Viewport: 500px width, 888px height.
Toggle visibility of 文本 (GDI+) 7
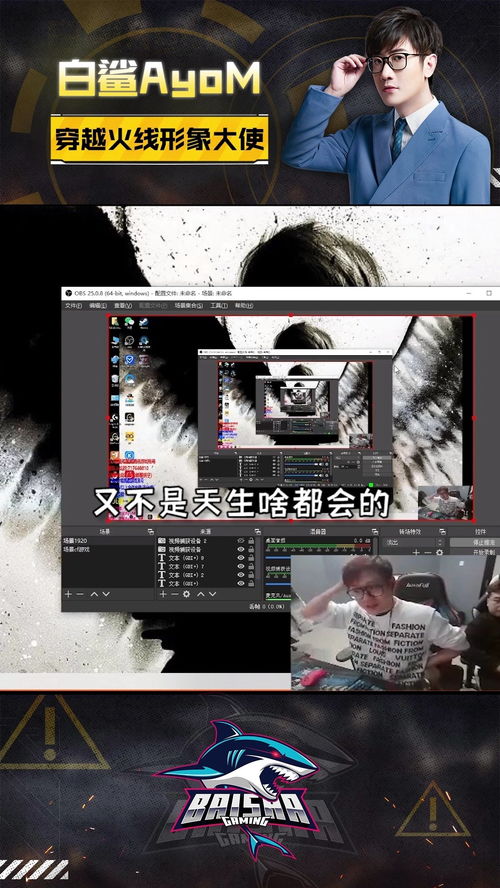(x=241, y=566)
